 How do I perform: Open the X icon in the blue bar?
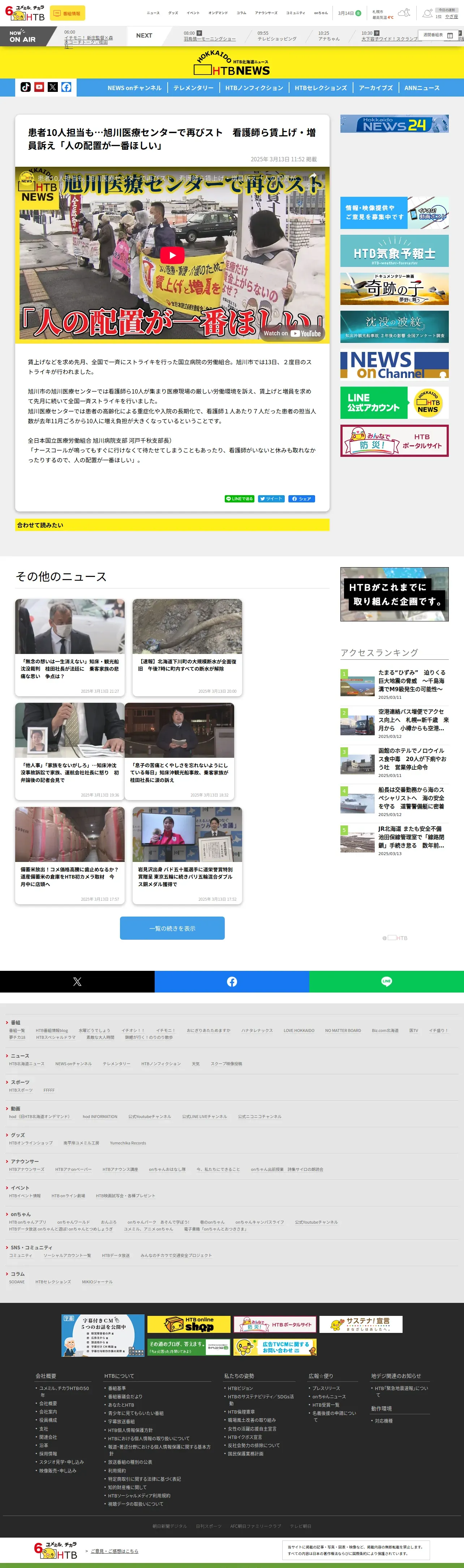[x=53, y=87]
